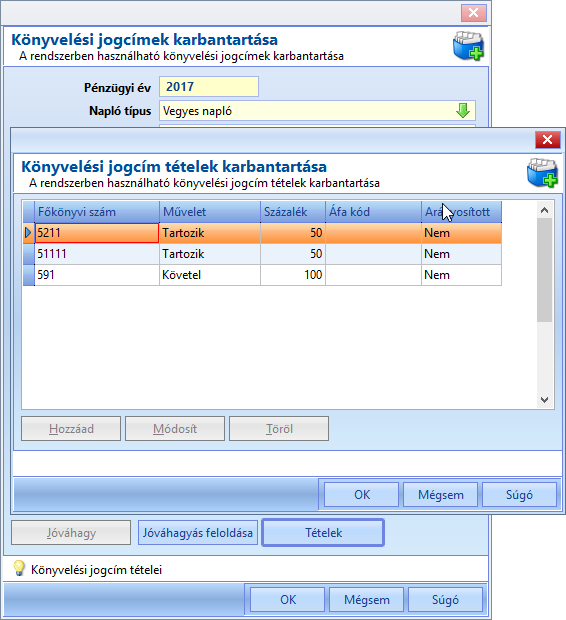The height and width of the screenshot is (620, 566).
Task: Click the Százalék column header
Action: pyautogui.click(x=293, y=212)
